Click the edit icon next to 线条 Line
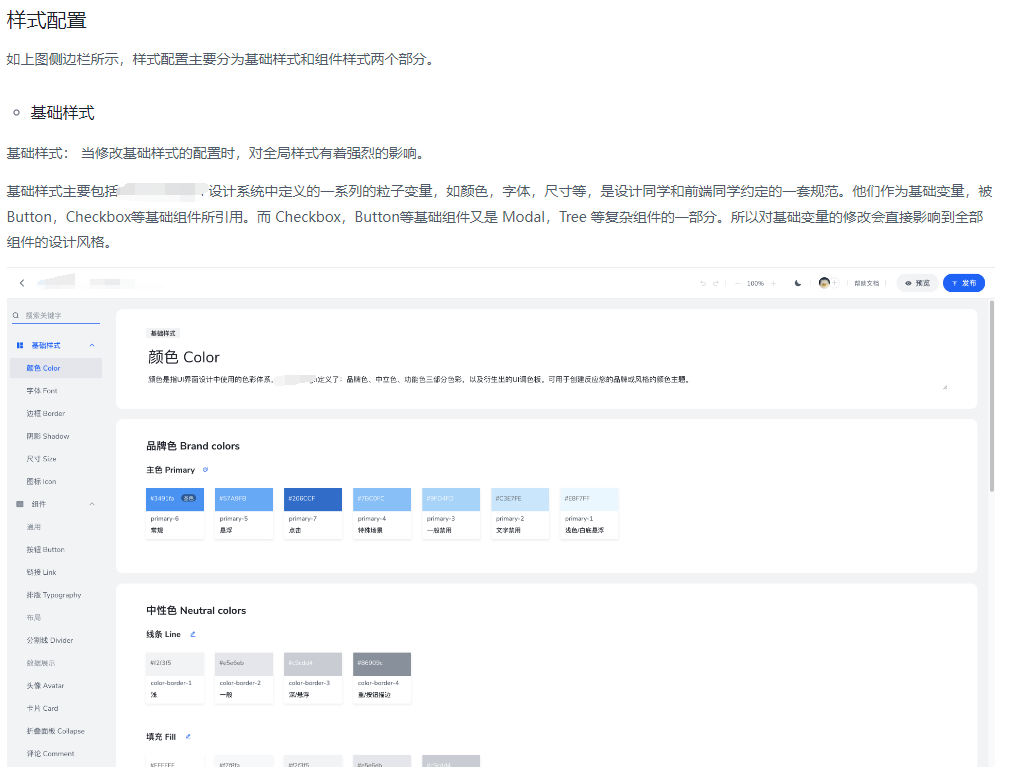Image resolution: width=1010 pixels, height=771 pixels. pyautogui.click(x=193, y=634)
